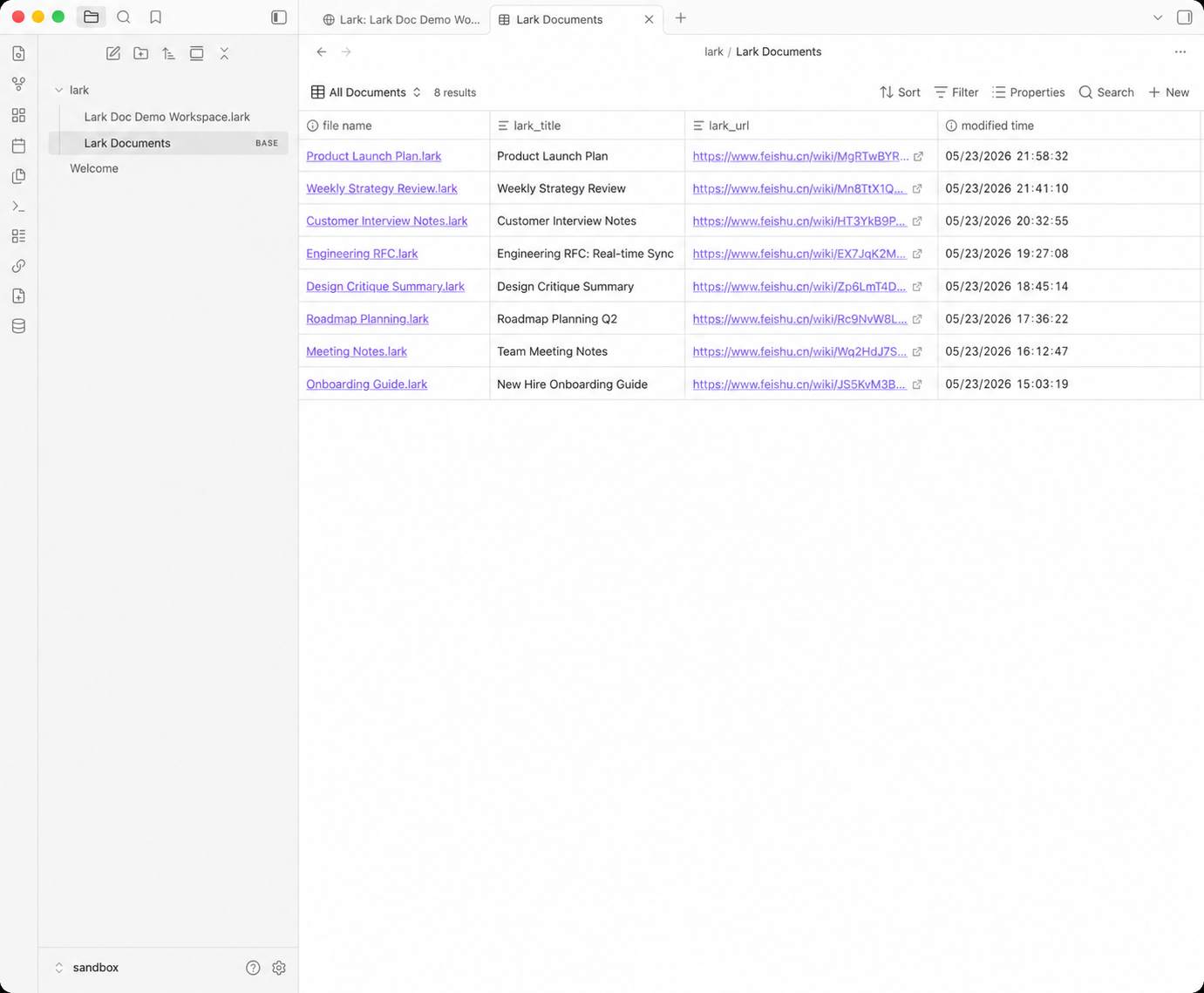Select the '05/23/2026 16:12:47' modified time cell

pos(1070,351)
